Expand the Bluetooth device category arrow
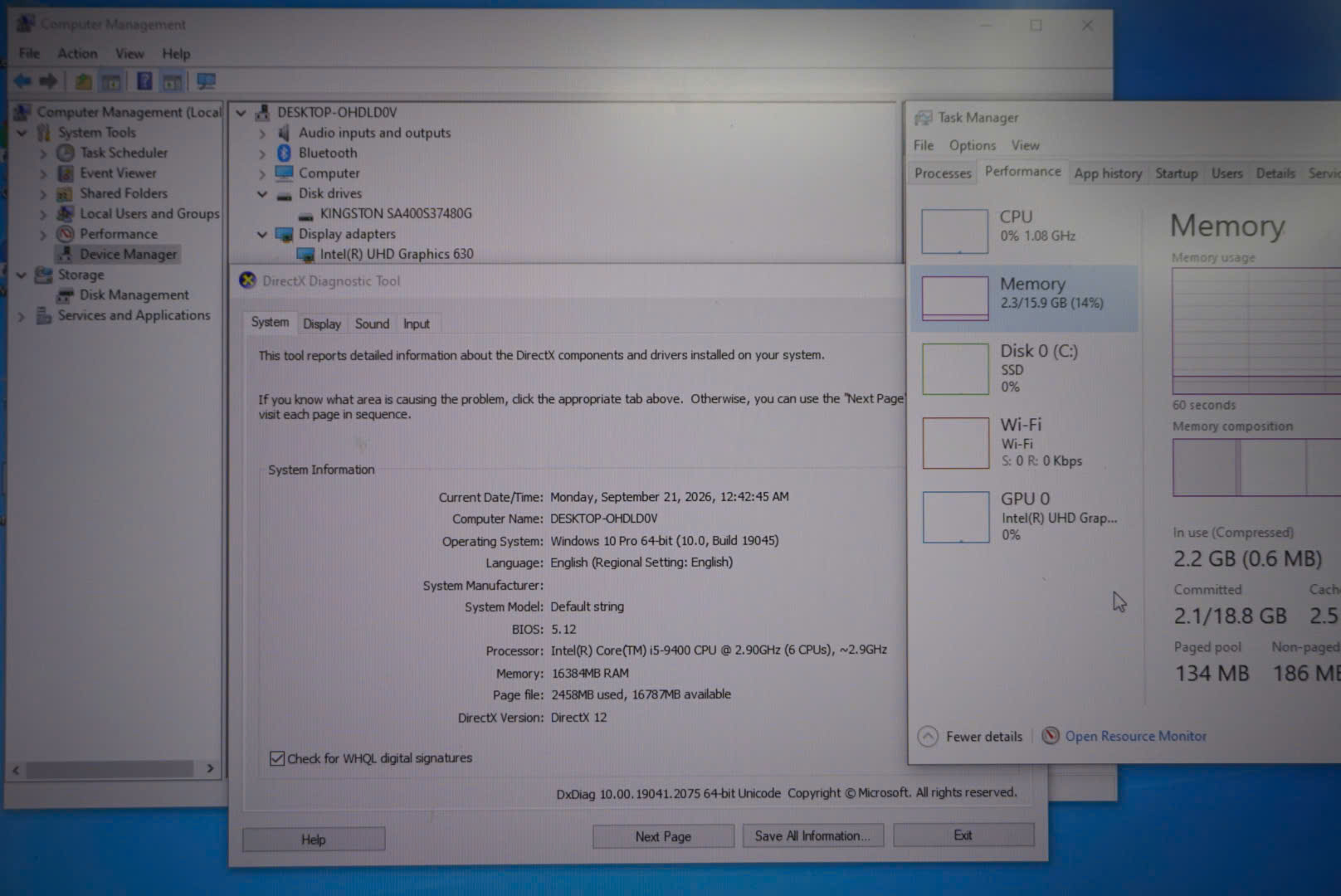The image size is (1341, 896). 262,153
